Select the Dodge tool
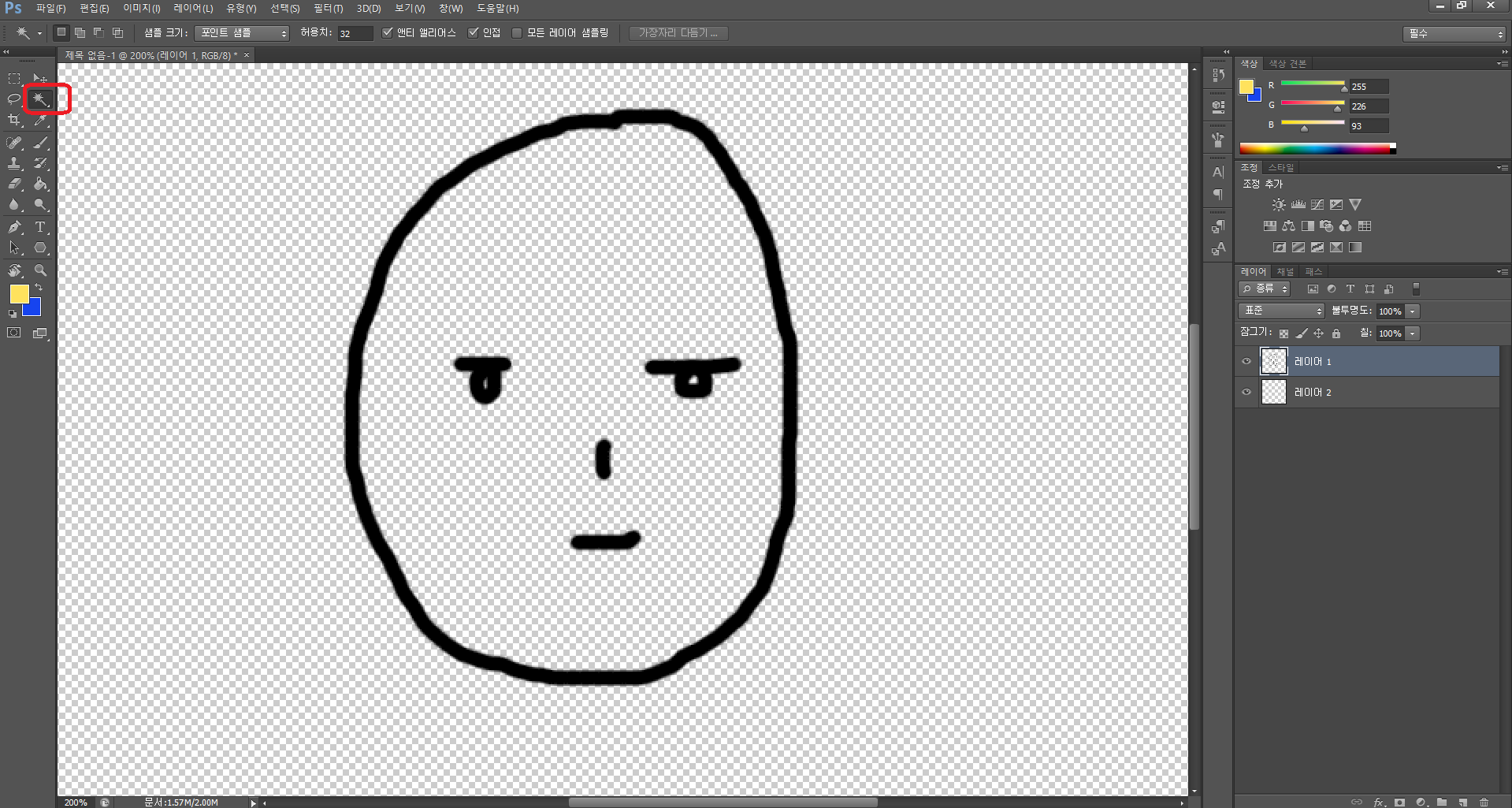Image resolution: width=1512 pixels, height=808 pixels. (x=40, y=204)
